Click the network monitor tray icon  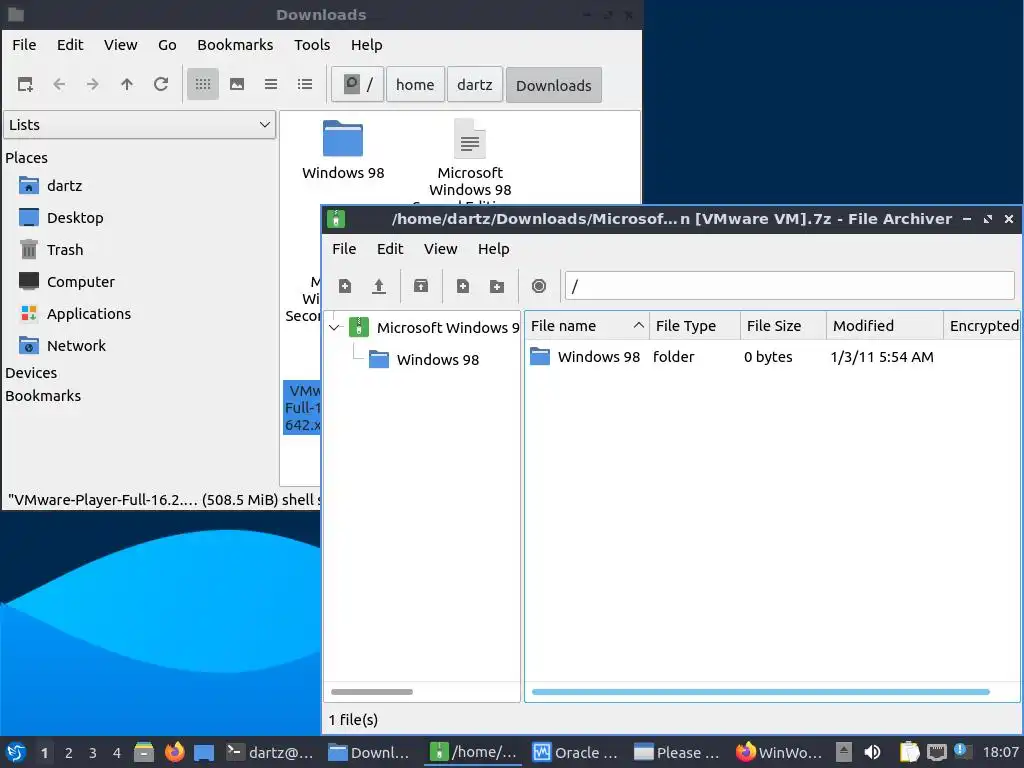coord(936,753)
